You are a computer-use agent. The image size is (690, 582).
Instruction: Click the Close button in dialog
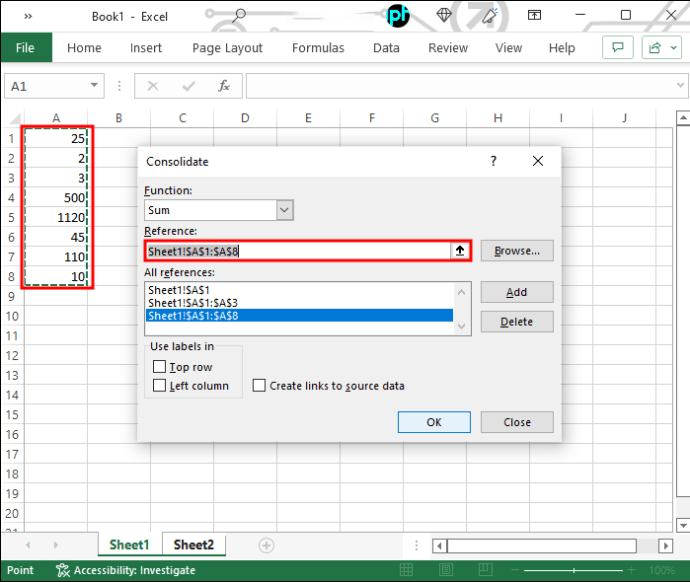click(517, 422)
